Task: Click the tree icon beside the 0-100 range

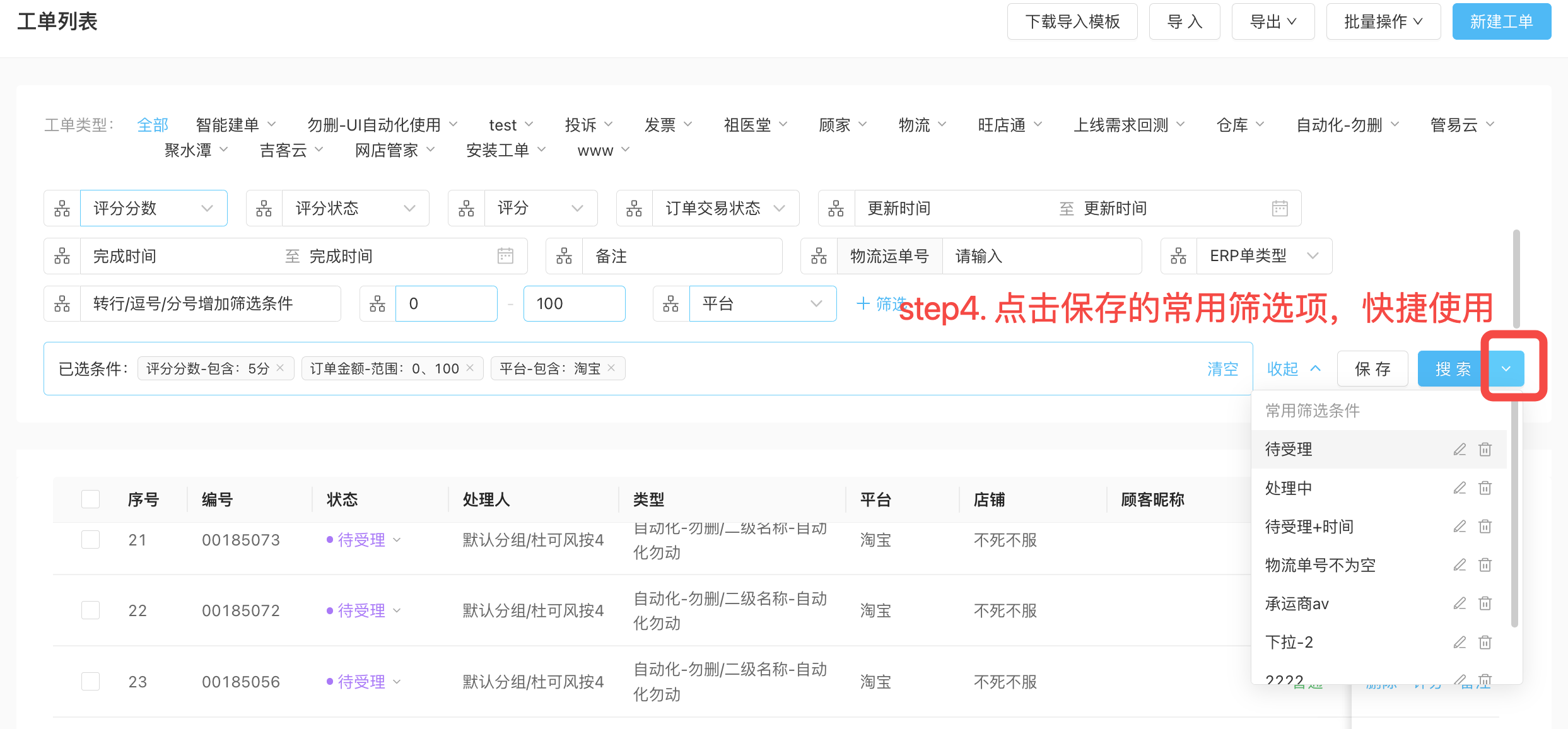Action: coord(377,304)
